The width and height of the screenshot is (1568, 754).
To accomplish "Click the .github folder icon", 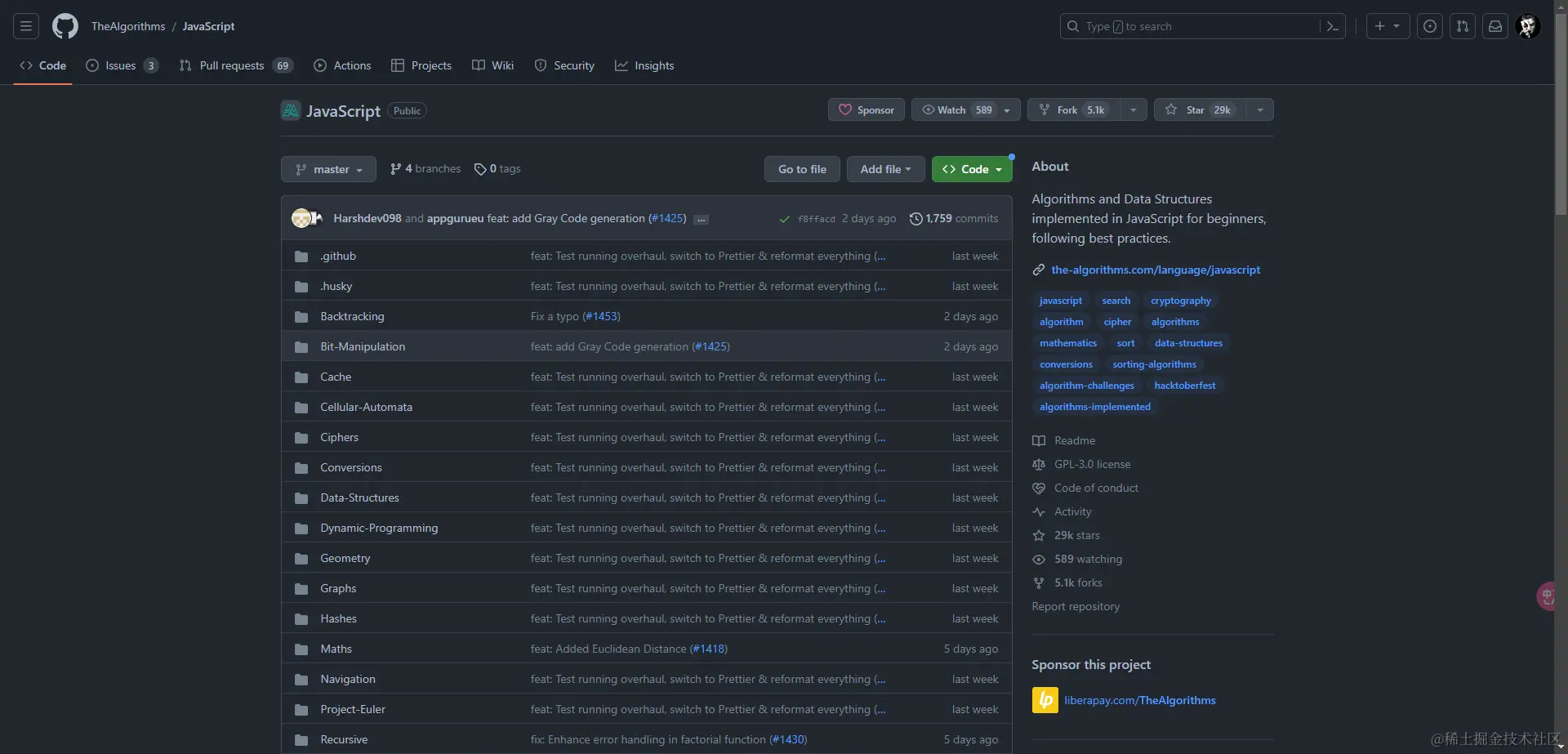I will (x=301, y=257).
